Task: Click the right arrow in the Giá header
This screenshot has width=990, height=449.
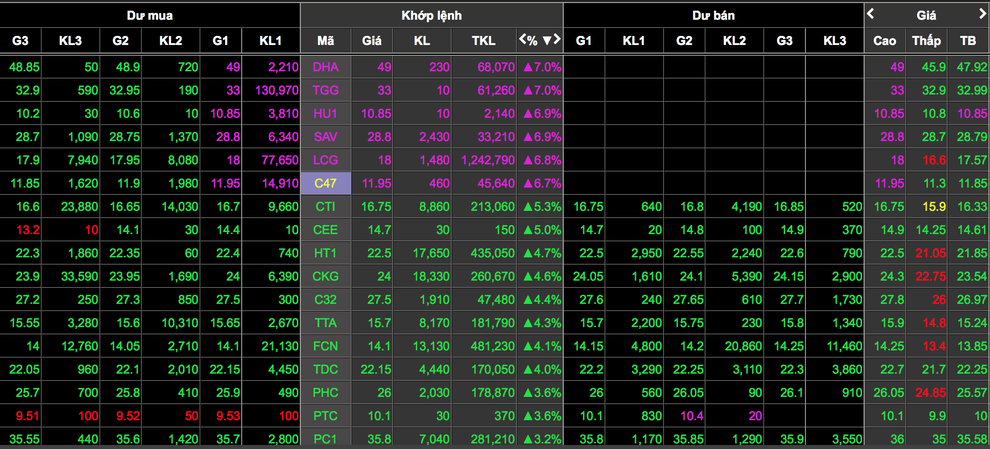Action: tap(982, 14)
